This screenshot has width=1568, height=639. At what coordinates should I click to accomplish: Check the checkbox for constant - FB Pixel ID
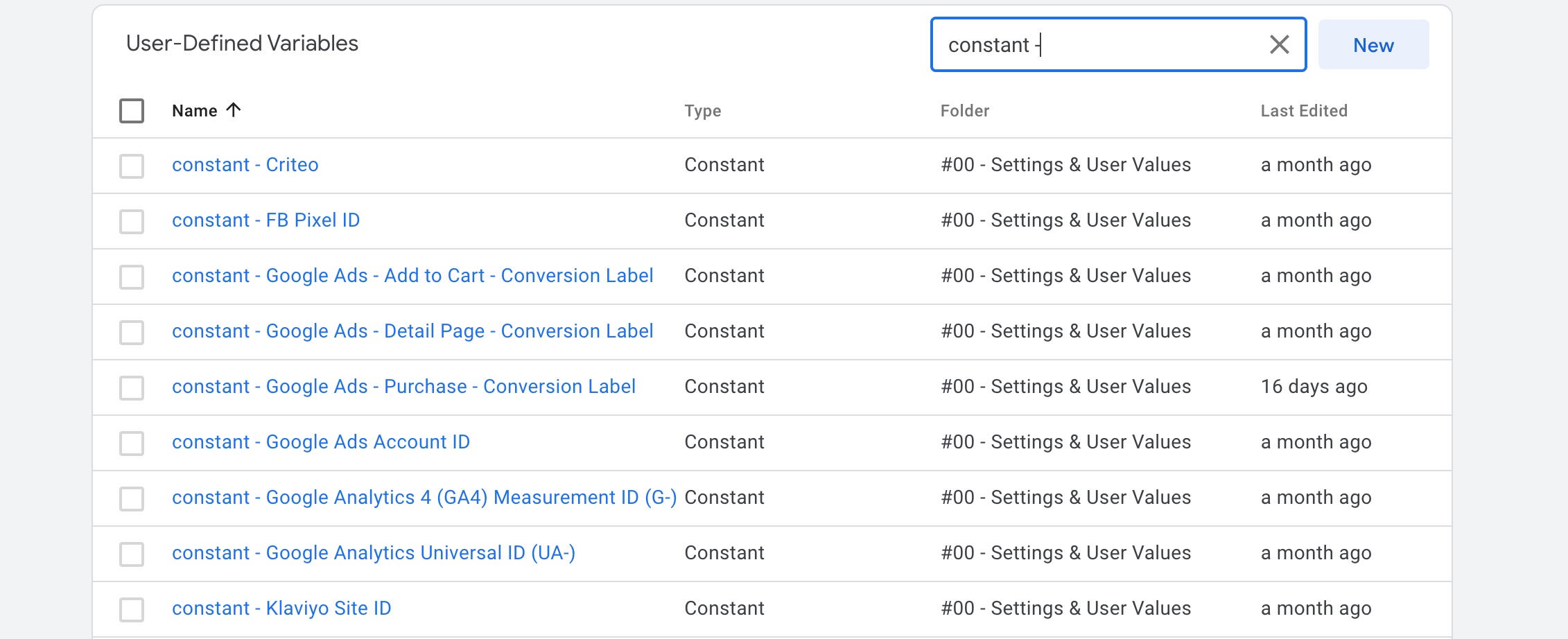point(132,220)
